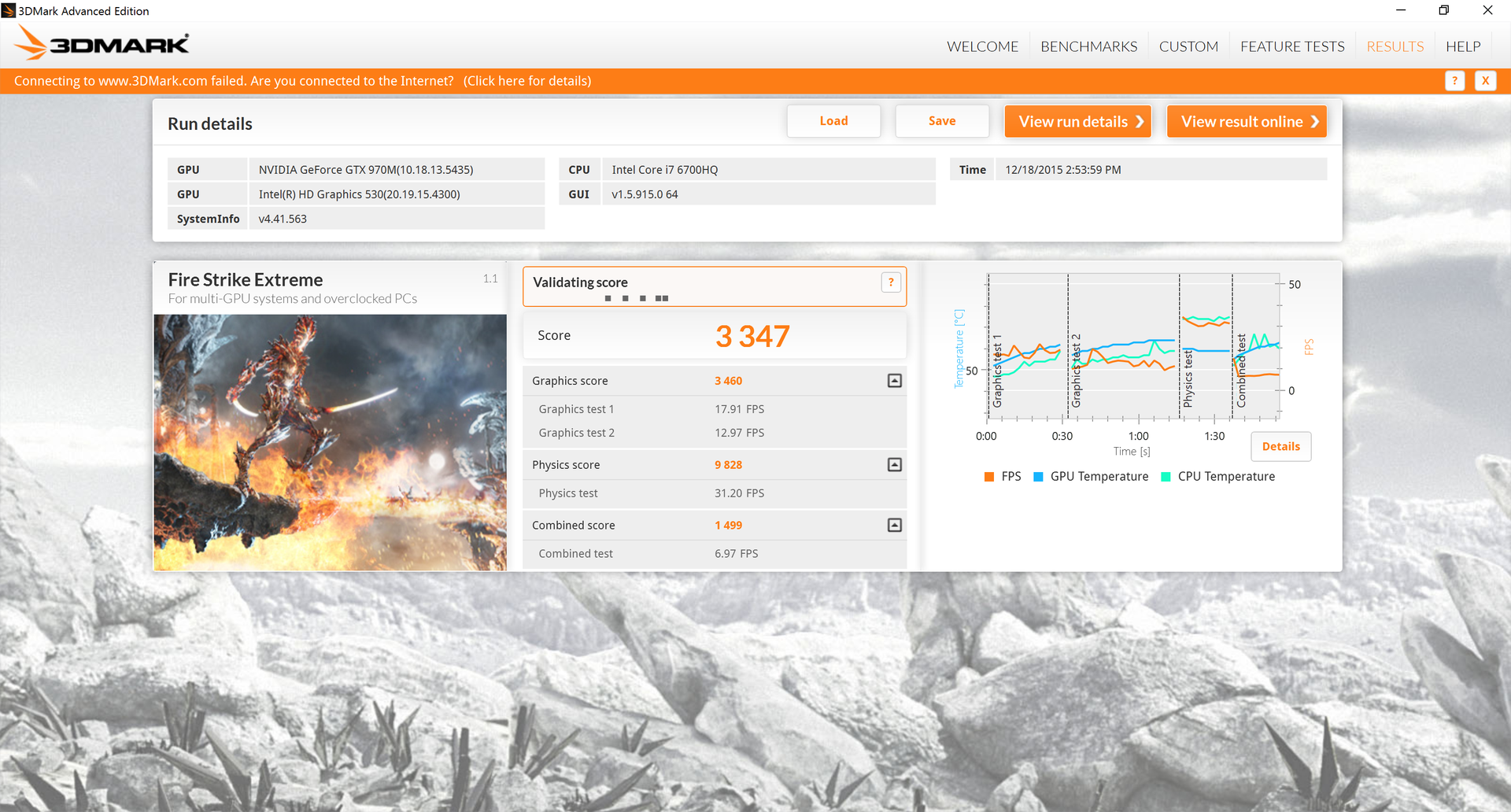Open View run details

(1078, 121)
